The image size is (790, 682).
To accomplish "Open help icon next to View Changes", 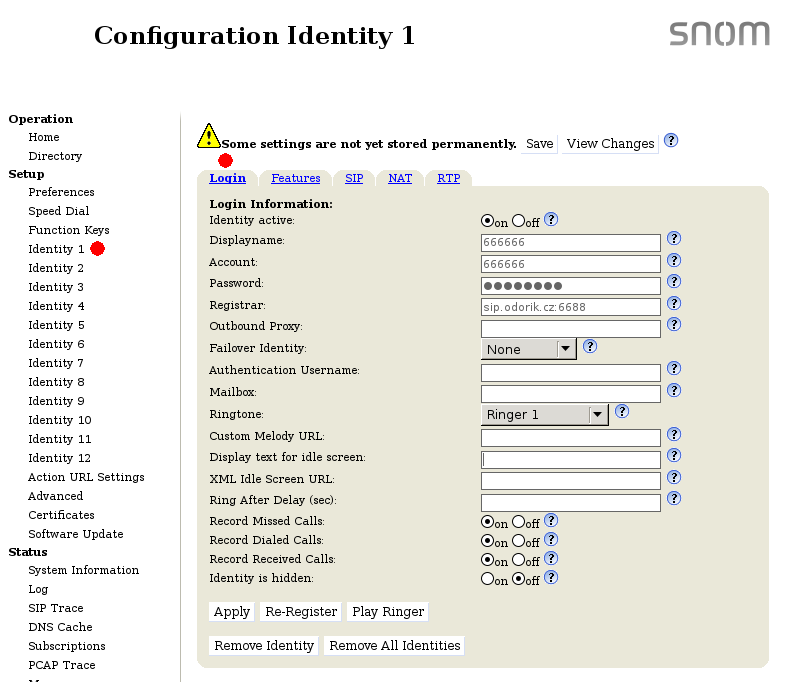I will pos(671,141).
